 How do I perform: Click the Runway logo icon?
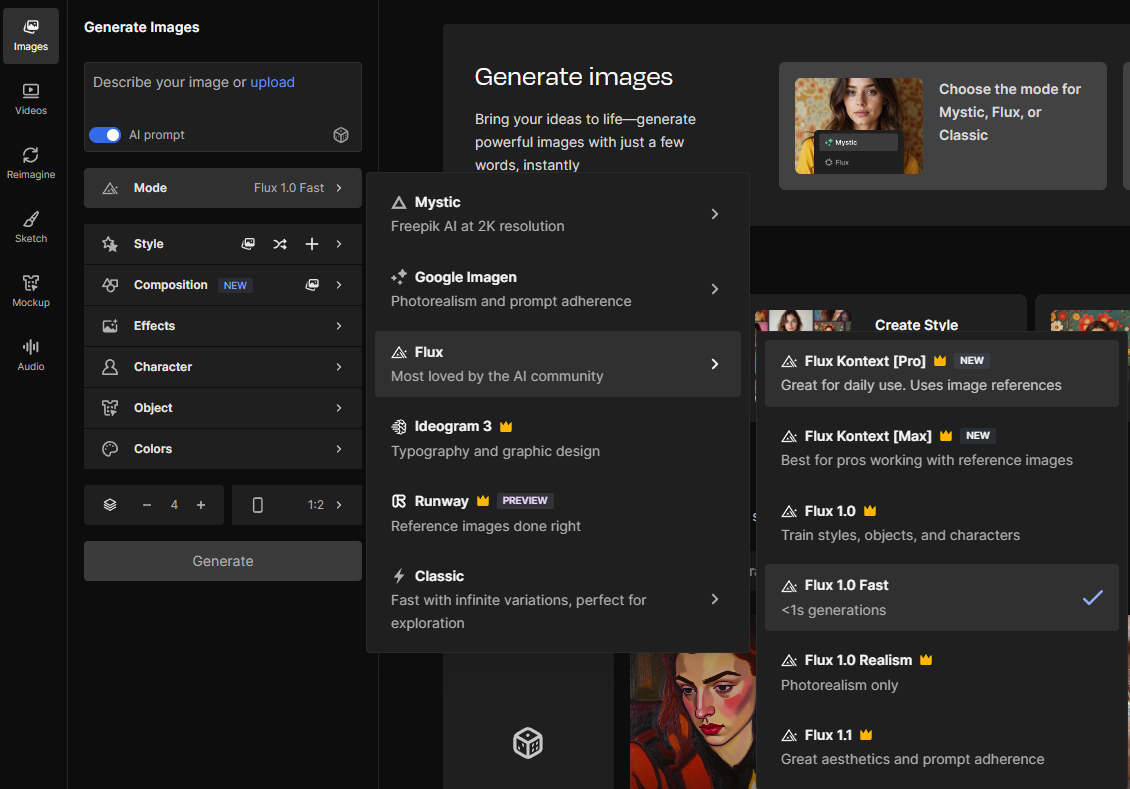399,501
